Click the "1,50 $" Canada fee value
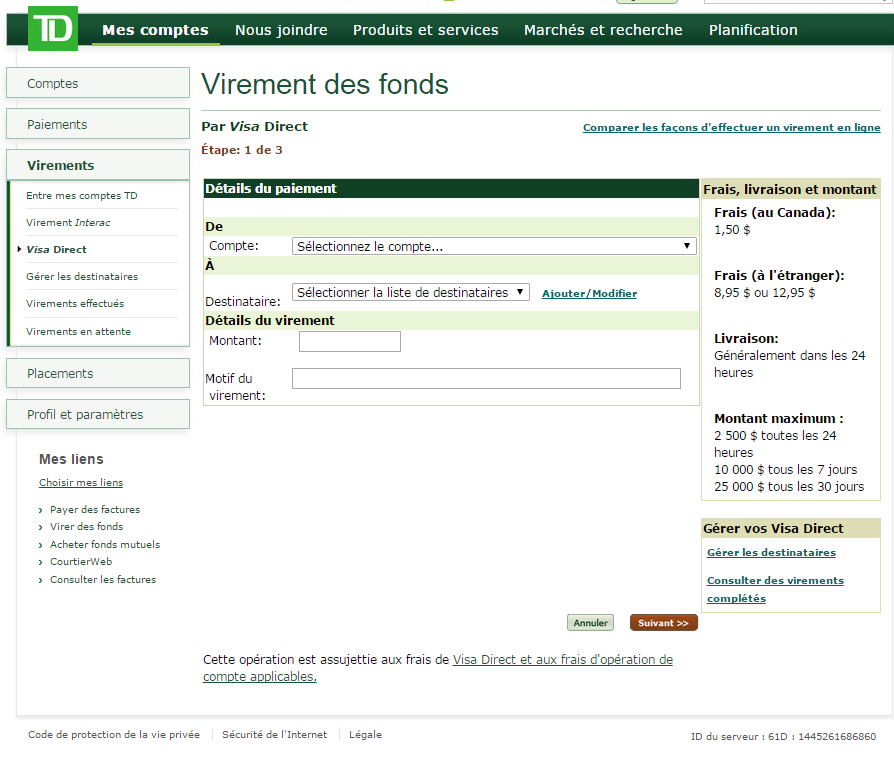Screen dimensions: 894x757 732,230
